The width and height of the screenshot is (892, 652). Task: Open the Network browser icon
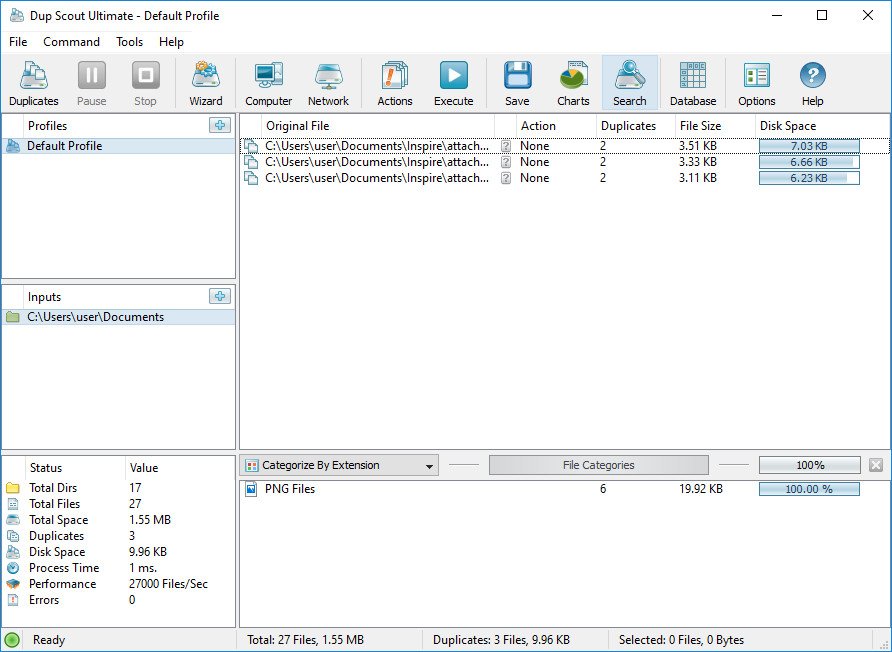(329, 82)
